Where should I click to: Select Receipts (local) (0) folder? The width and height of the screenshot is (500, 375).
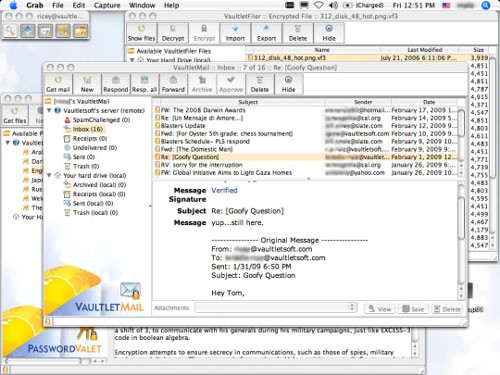tap(95, 194)
